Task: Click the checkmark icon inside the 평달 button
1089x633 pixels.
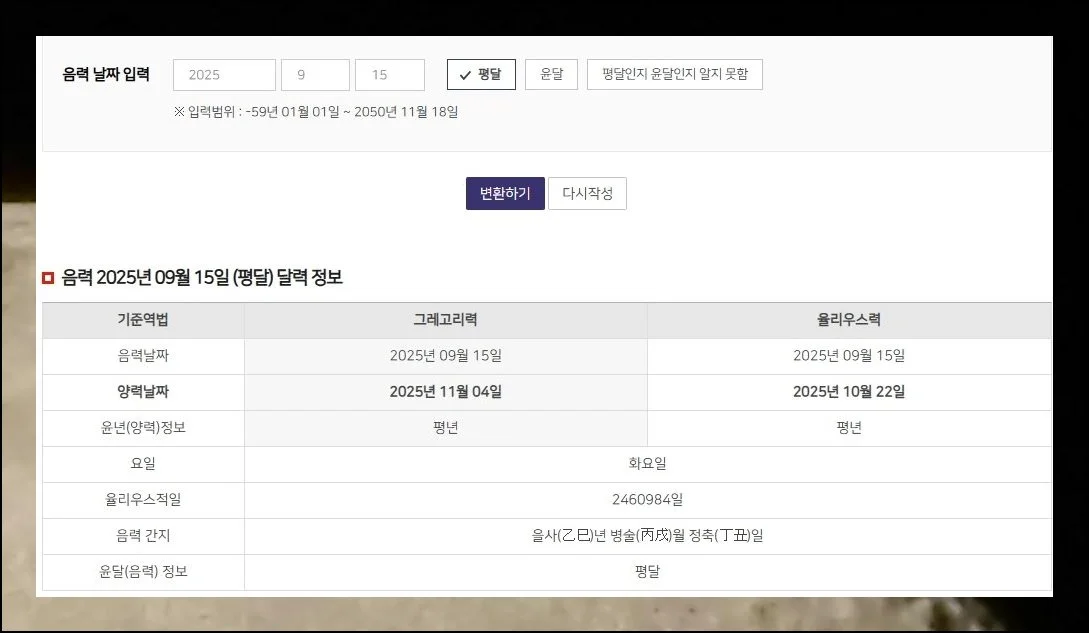Action: click(x=463, y=74)
